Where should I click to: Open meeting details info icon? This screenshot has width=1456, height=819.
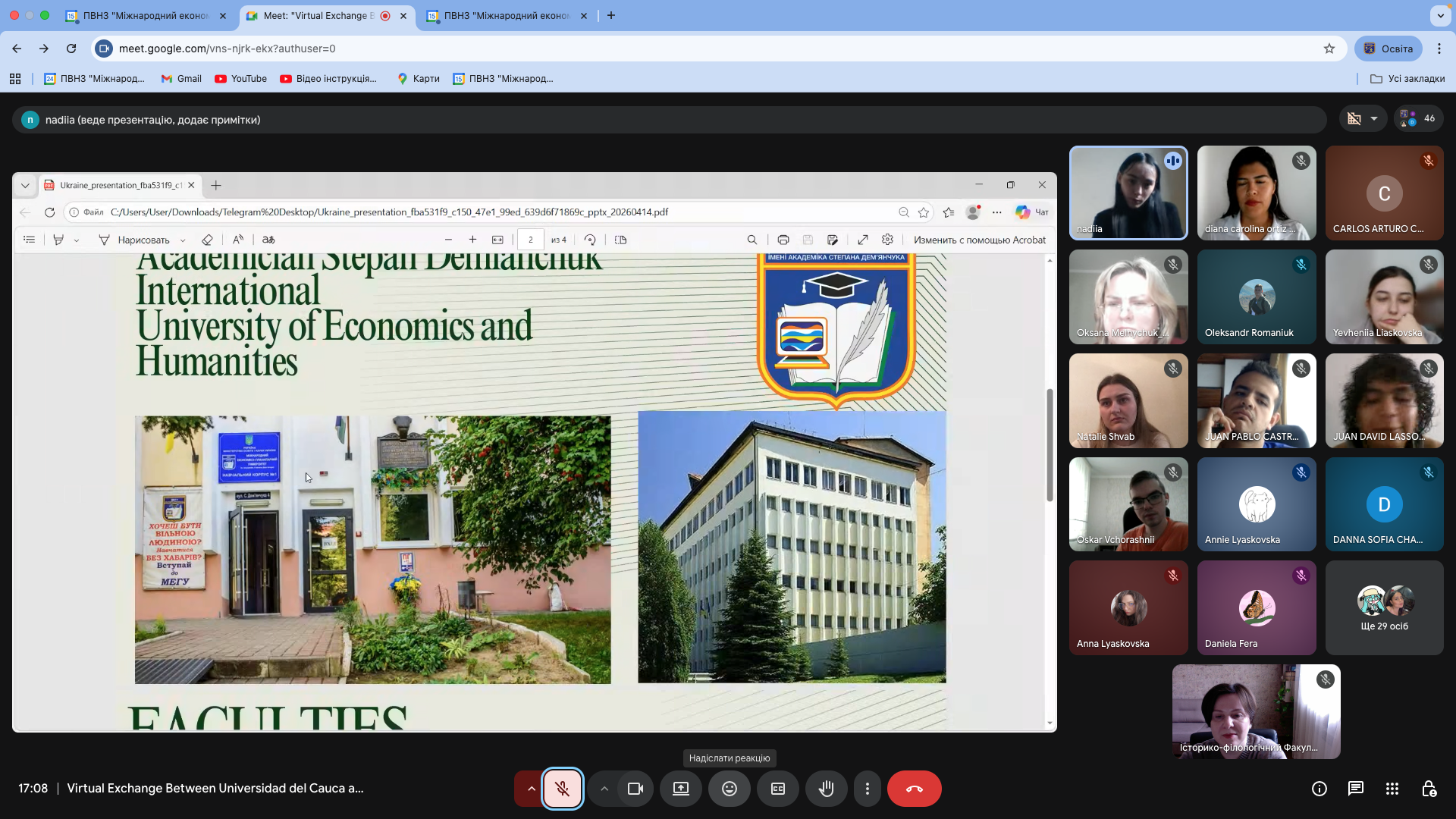click(1319, 789)
